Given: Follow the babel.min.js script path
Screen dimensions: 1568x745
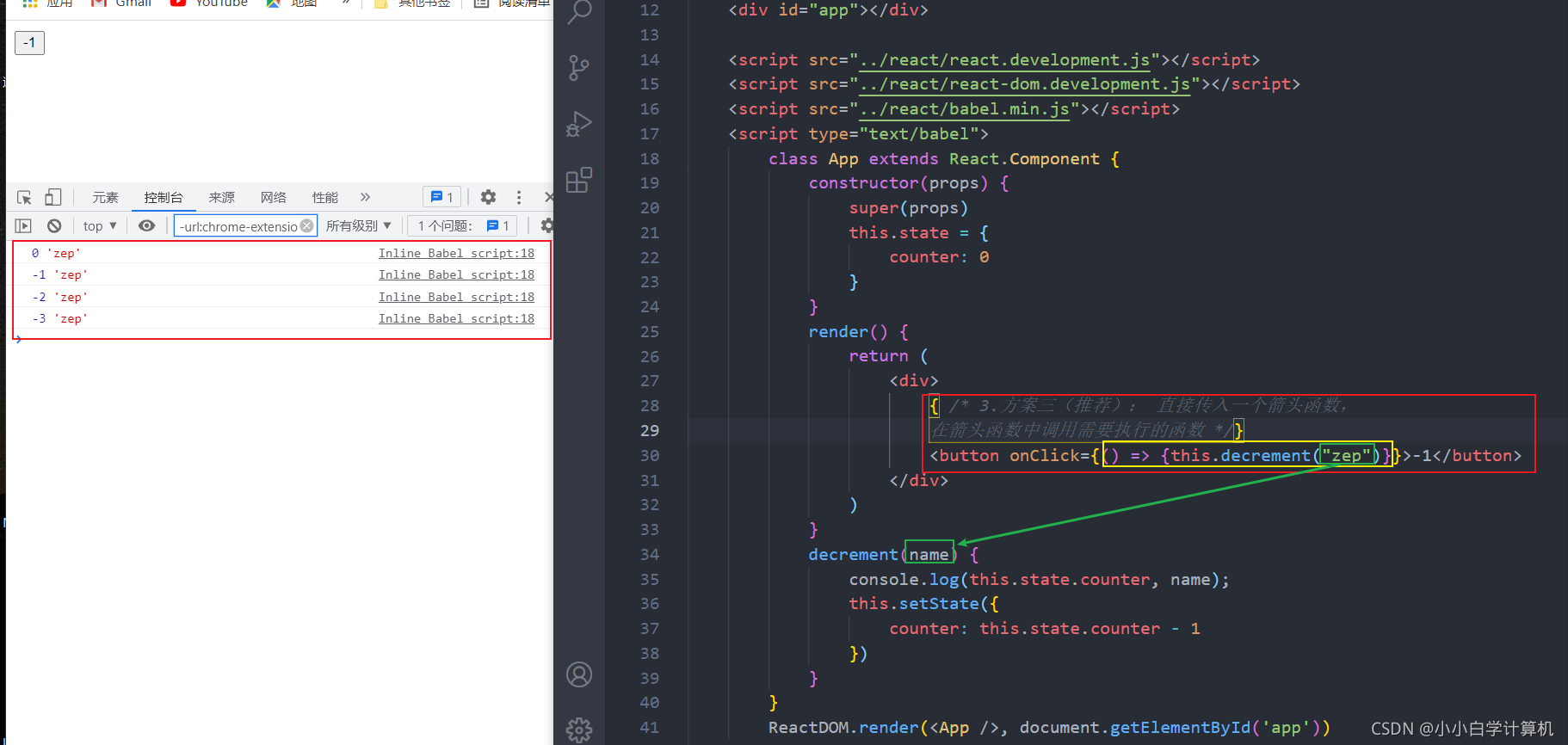Looking at the screenshot, I should (964, 109).
